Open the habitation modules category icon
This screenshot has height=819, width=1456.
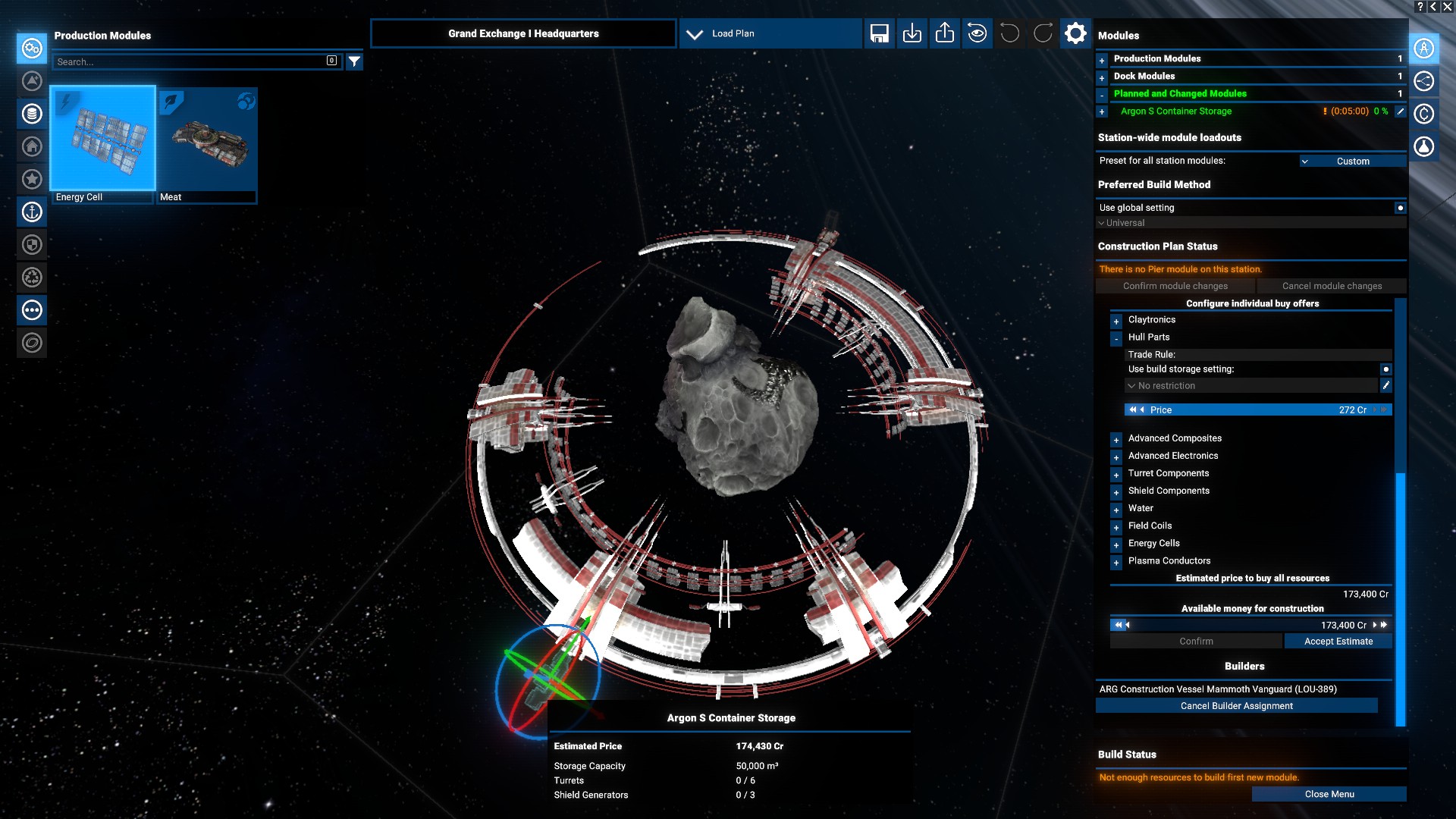[x=32, y=146]
